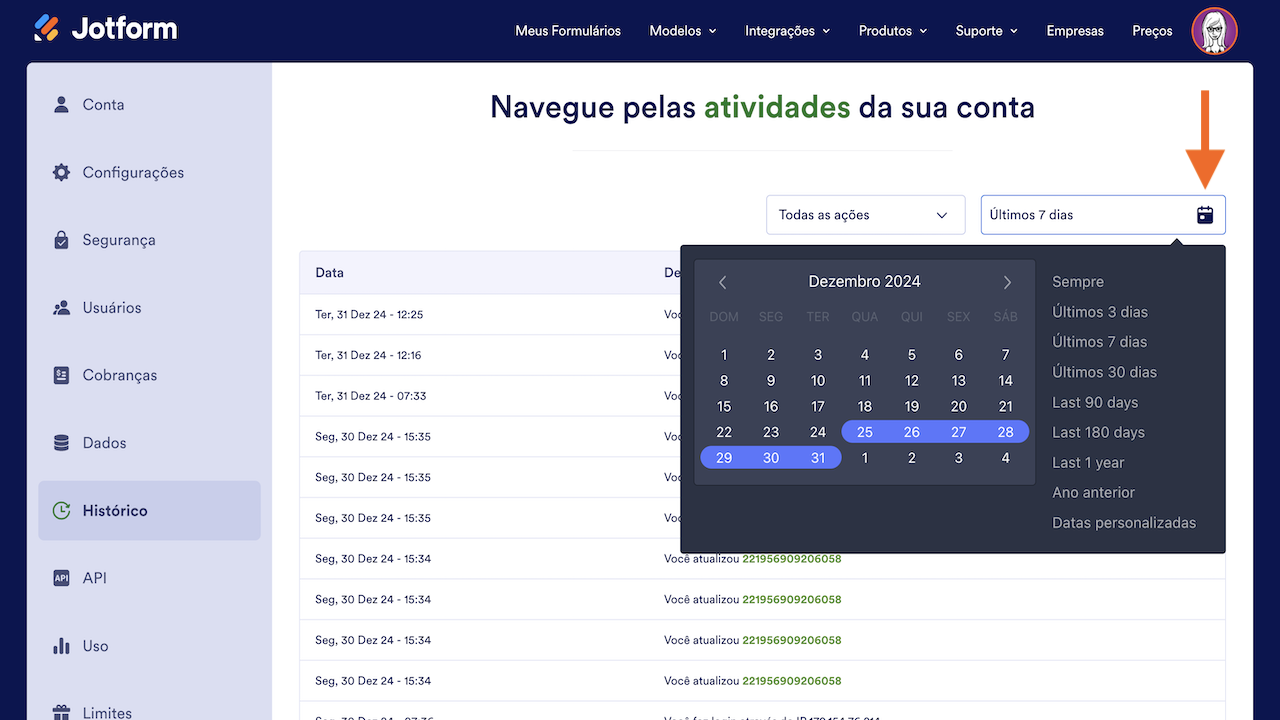Expand the Integrações menu
The image size is (1280, 720).
click(788, 31)
